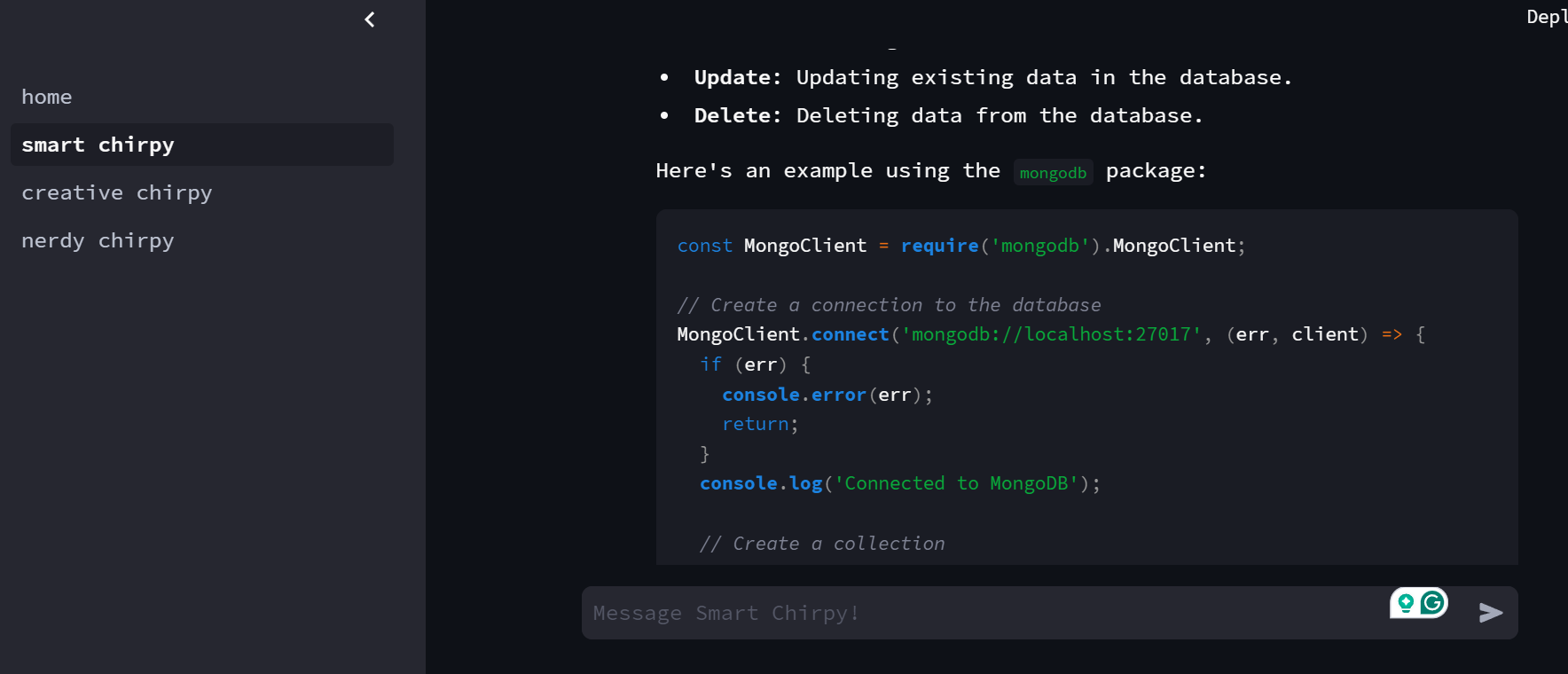Click the inline mongodb code tag
The height and width of the screenshot is (674, 1568).
[1053, 173]
